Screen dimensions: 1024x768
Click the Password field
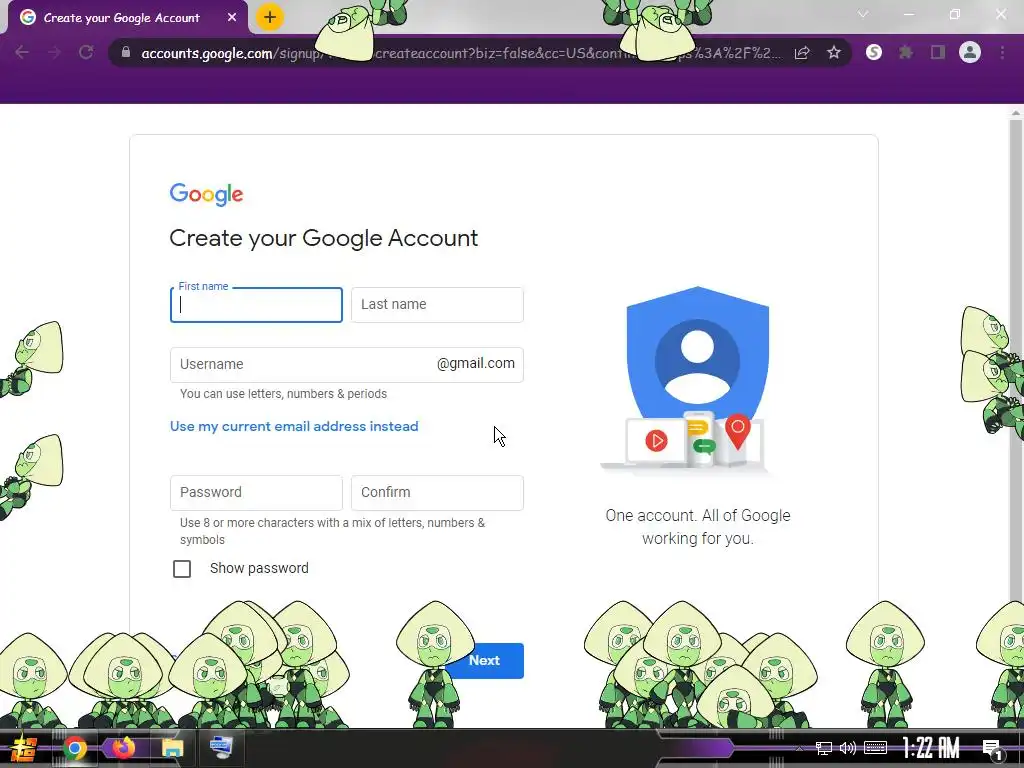(x=256, y=492)
